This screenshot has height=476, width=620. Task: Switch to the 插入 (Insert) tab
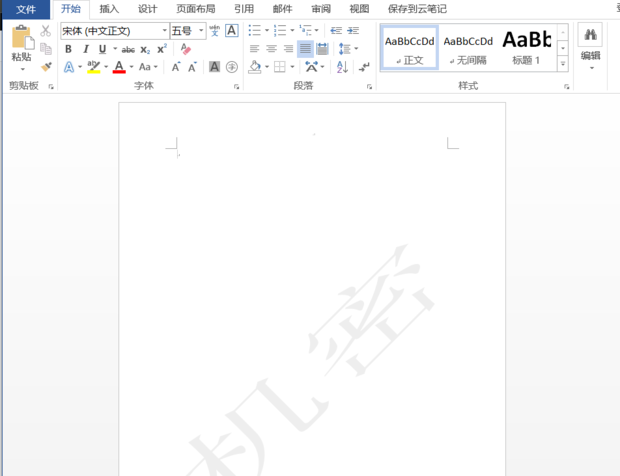109,9
